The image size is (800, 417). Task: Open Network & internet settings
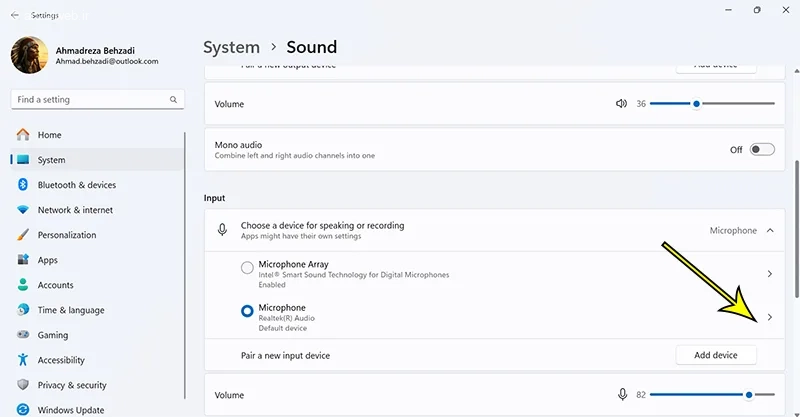pos(75,210)
